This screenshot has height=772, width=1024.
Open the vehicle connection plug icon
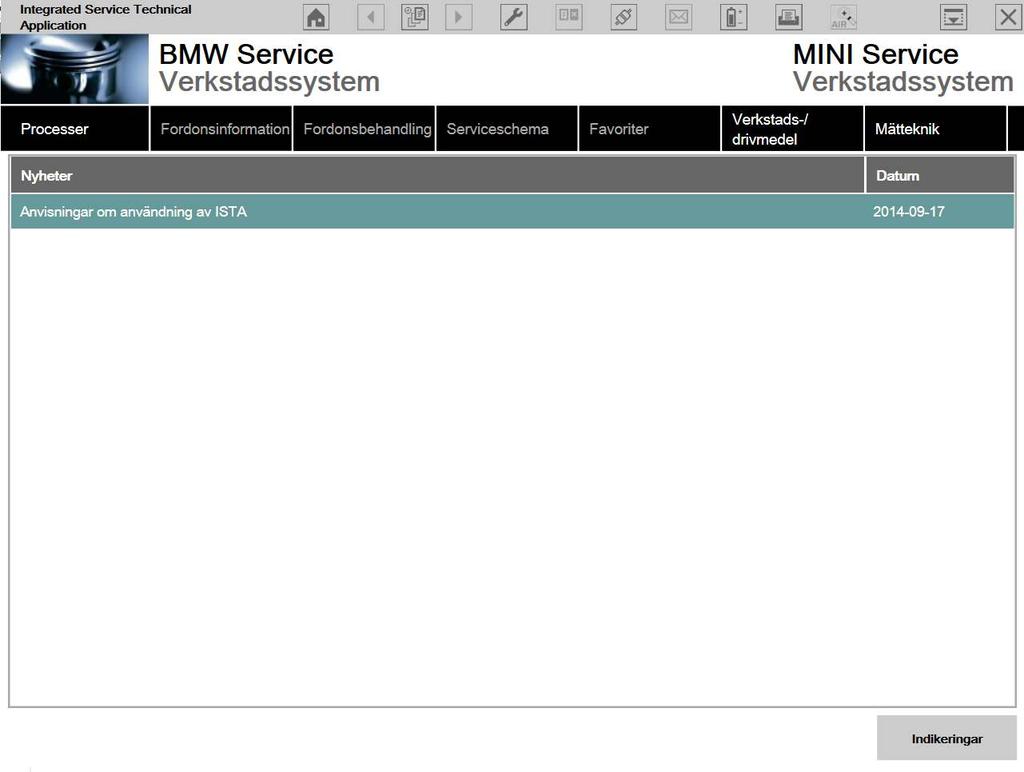pyautogui.click(x=624, y=17)
